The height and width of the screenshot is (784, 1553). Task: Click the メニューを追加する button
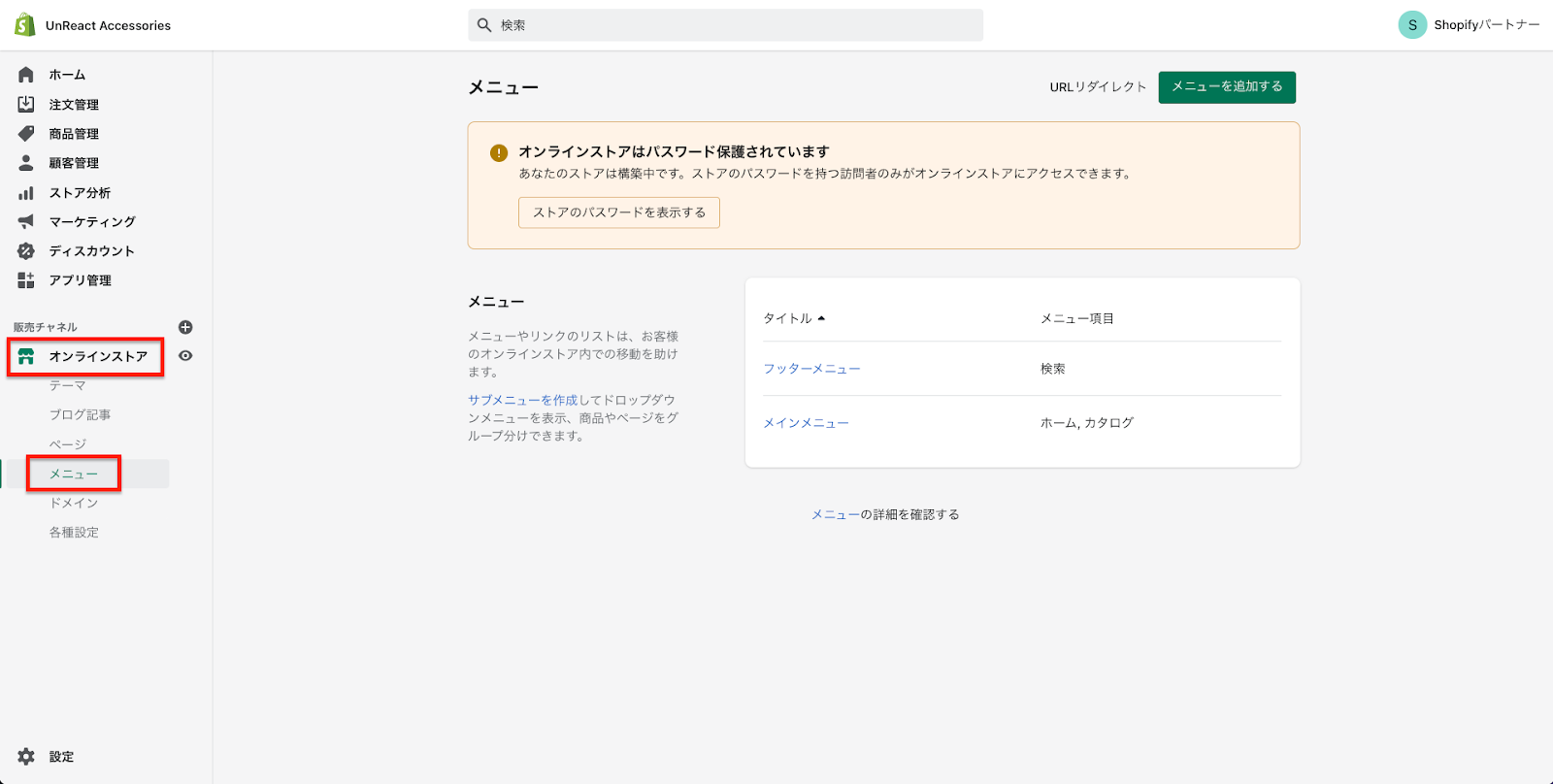coord(1227,87)
